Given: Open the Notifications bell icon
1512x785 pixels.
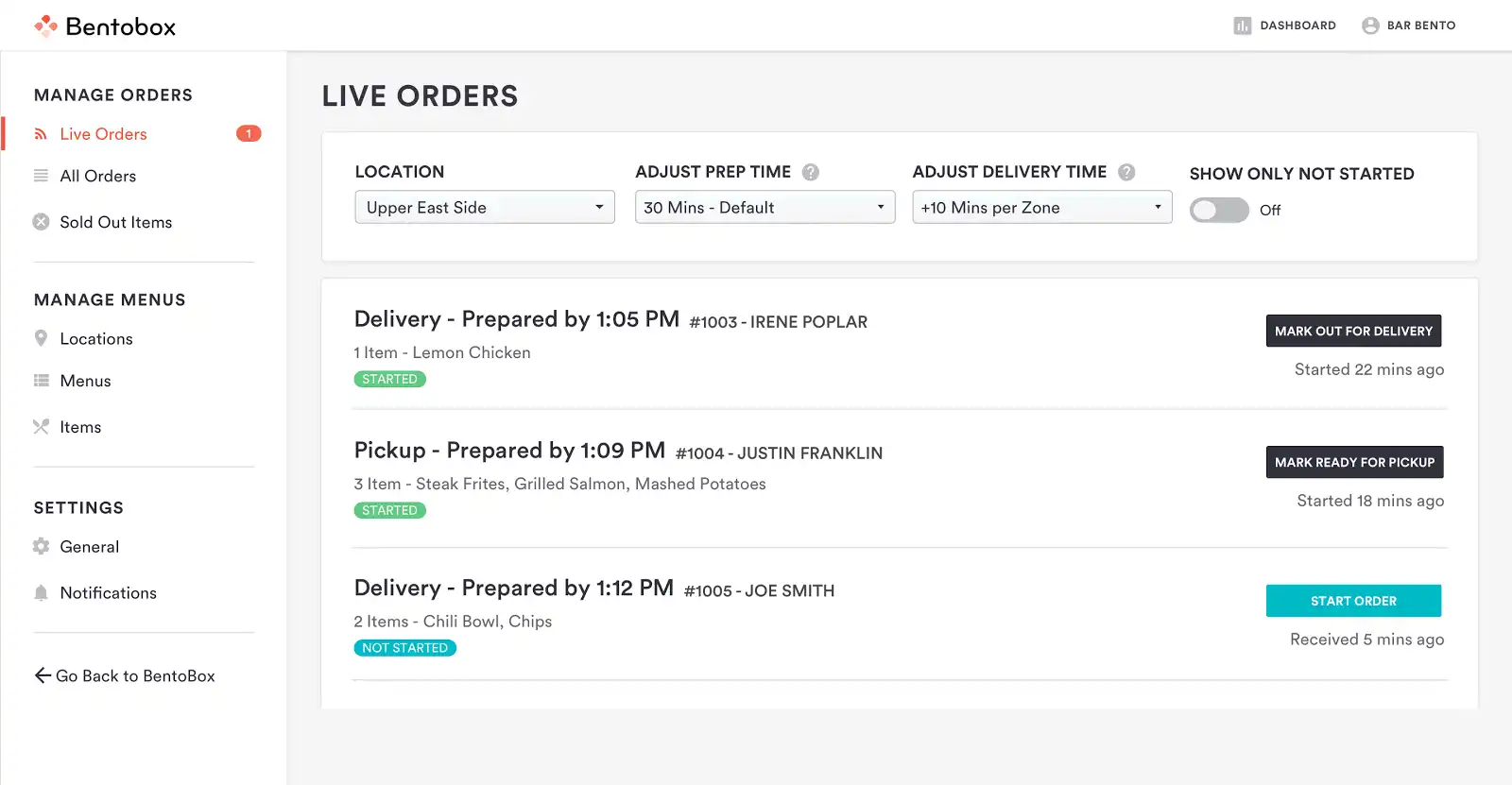Looking at the screenshot, I should pos(42,592).
